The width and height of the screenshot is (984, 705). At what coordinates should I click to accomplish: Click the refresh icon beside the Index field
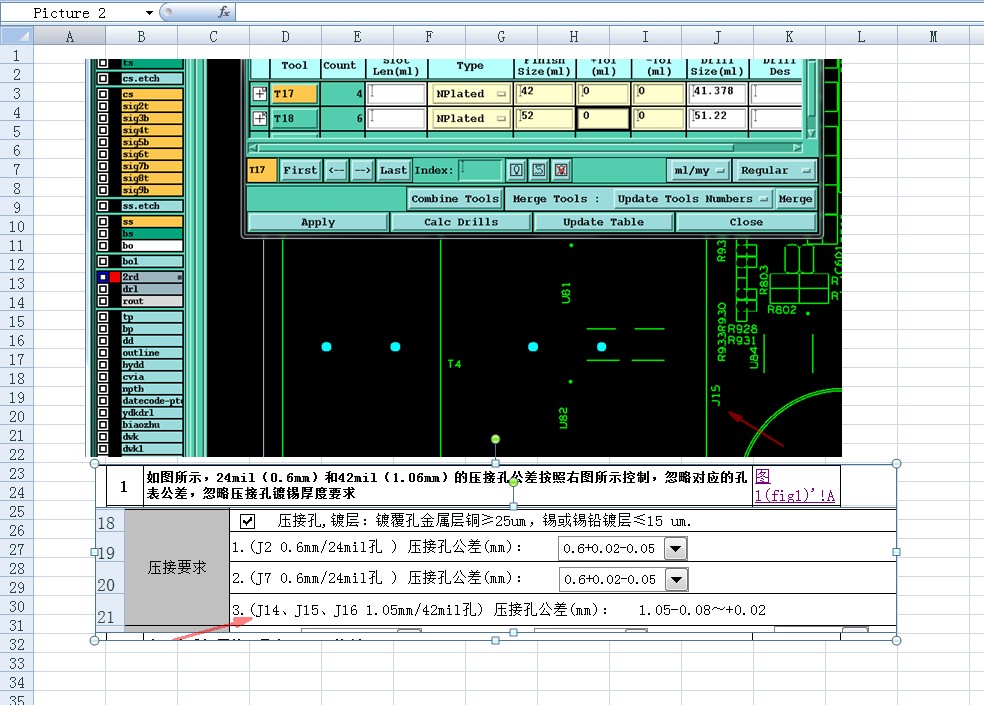click(538, 170)
